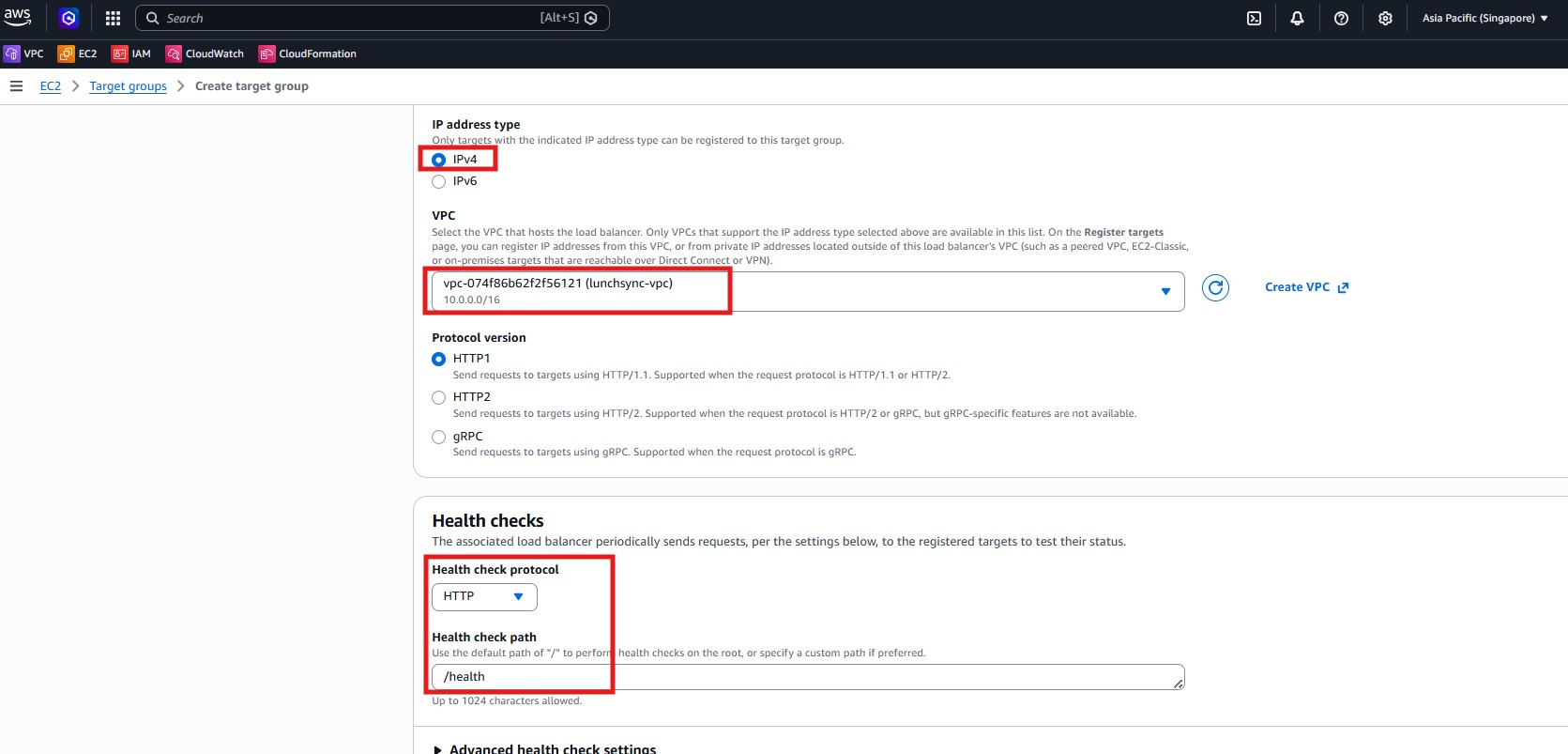Viewport: 1568px width, 754px height.
Task: Click the Create VPC link
Action: point(1305,287)
